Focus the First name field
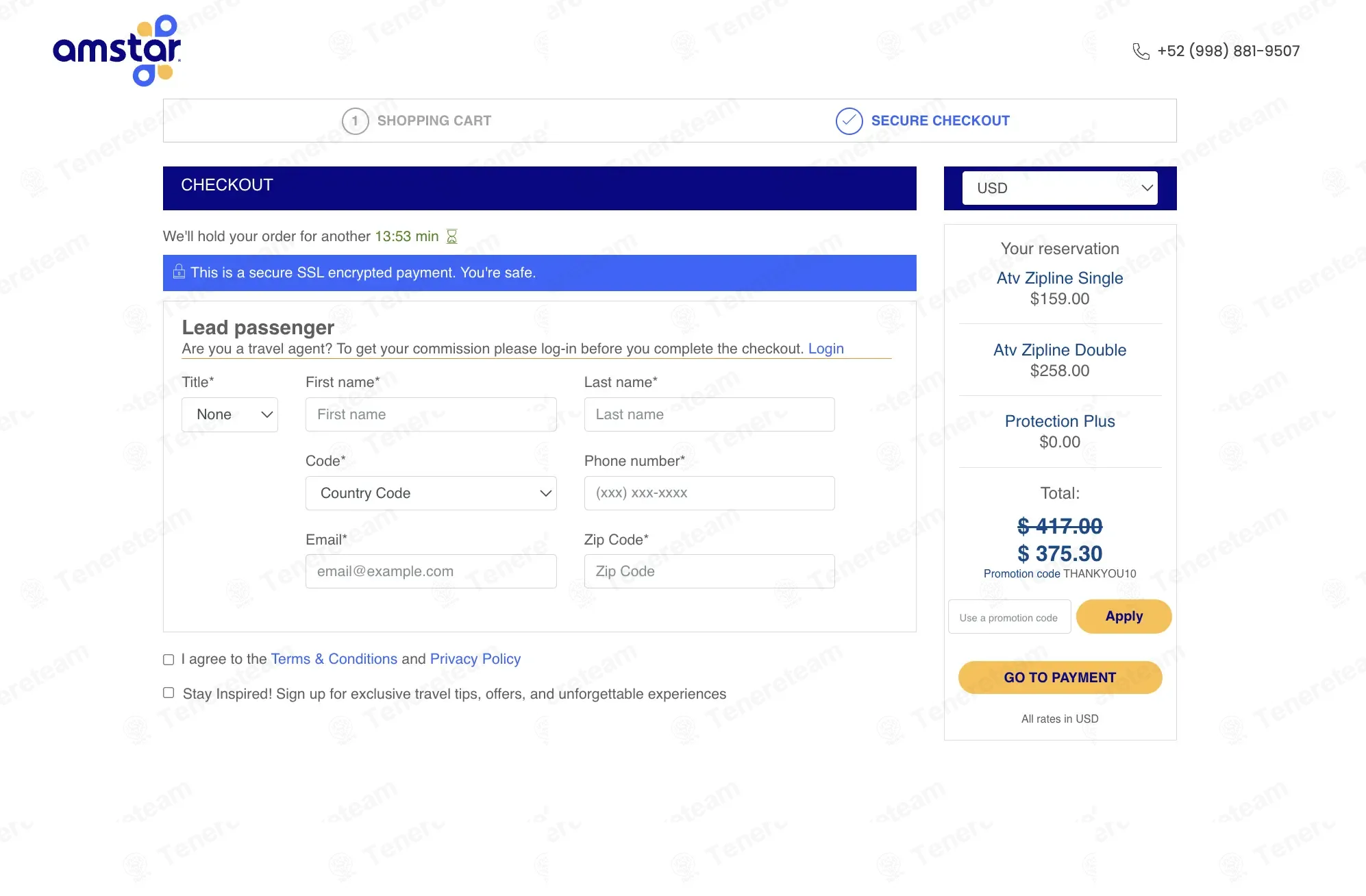The image size is (1366, 896). click(x=431, y=414)
